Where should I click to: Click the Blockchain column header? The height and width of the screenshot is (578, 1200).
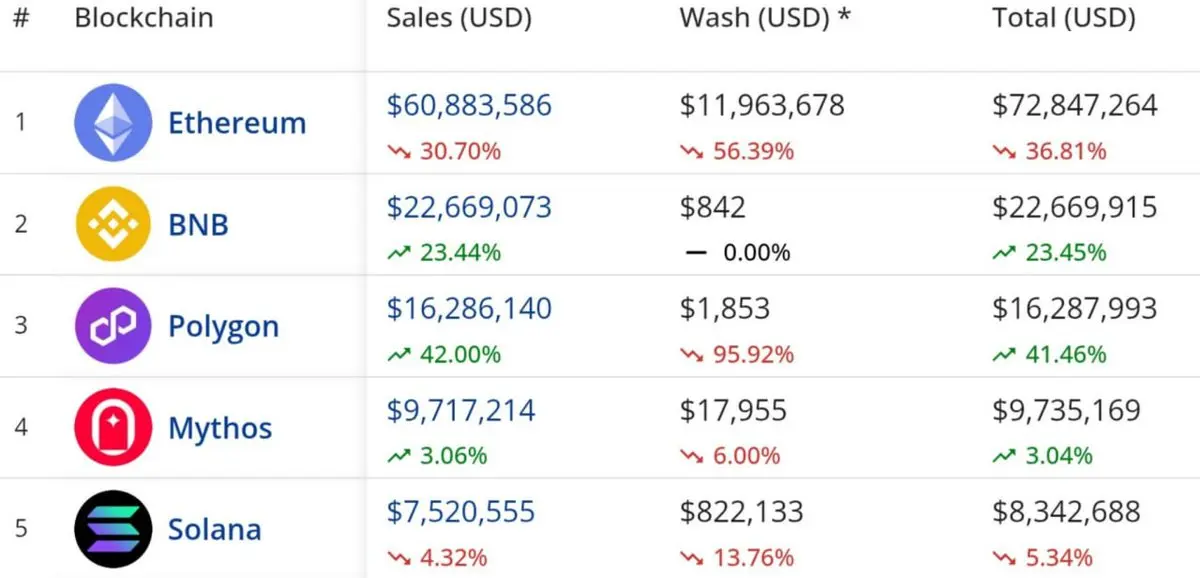click(143, 18)
